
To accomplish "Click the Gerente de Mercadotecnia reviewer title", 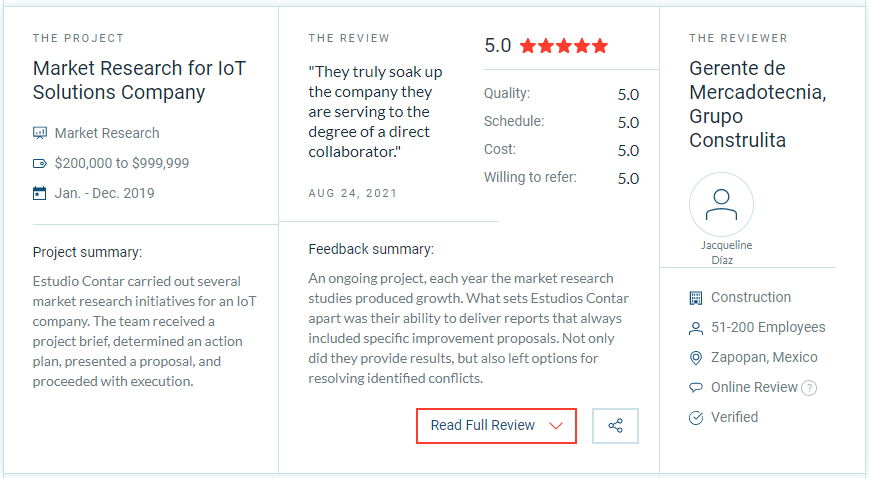I will click(x=757, y=104).
